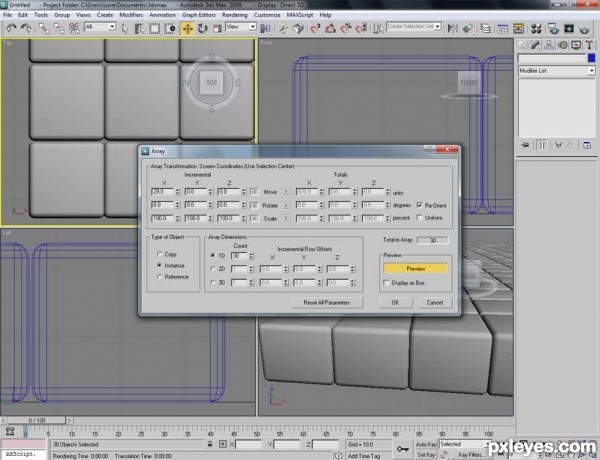Click Move right arrow to enable totals
Screen dimensions: 600x460
286,192
